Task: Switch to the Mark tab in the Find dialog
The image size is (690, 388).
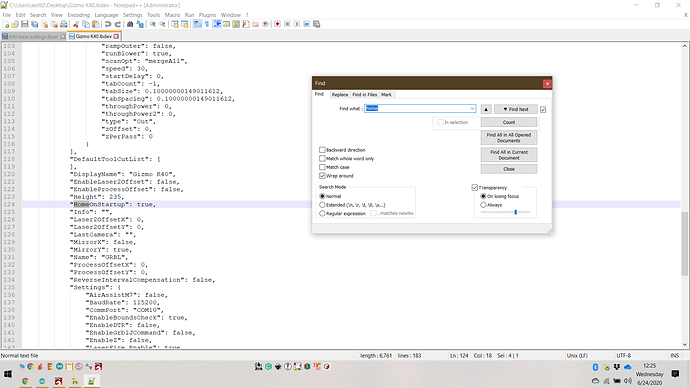Action: tap(386, 95)
